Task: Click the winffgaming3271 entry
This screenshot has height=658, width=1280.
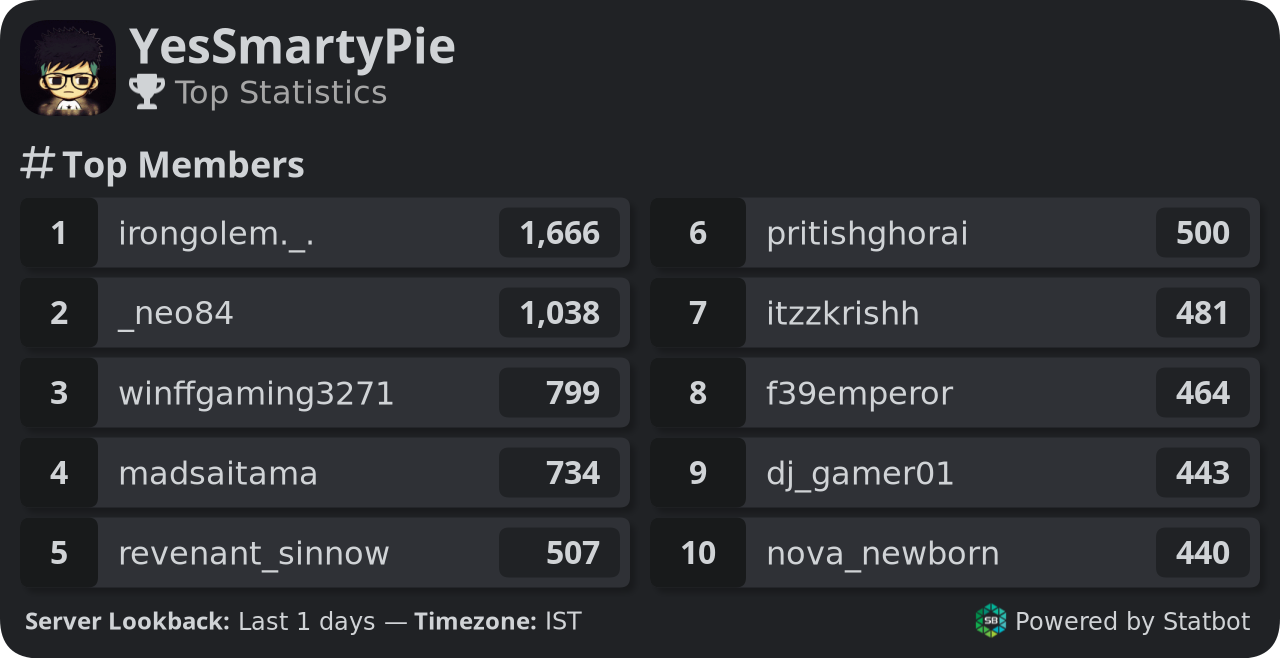Action: pos(325,393)
